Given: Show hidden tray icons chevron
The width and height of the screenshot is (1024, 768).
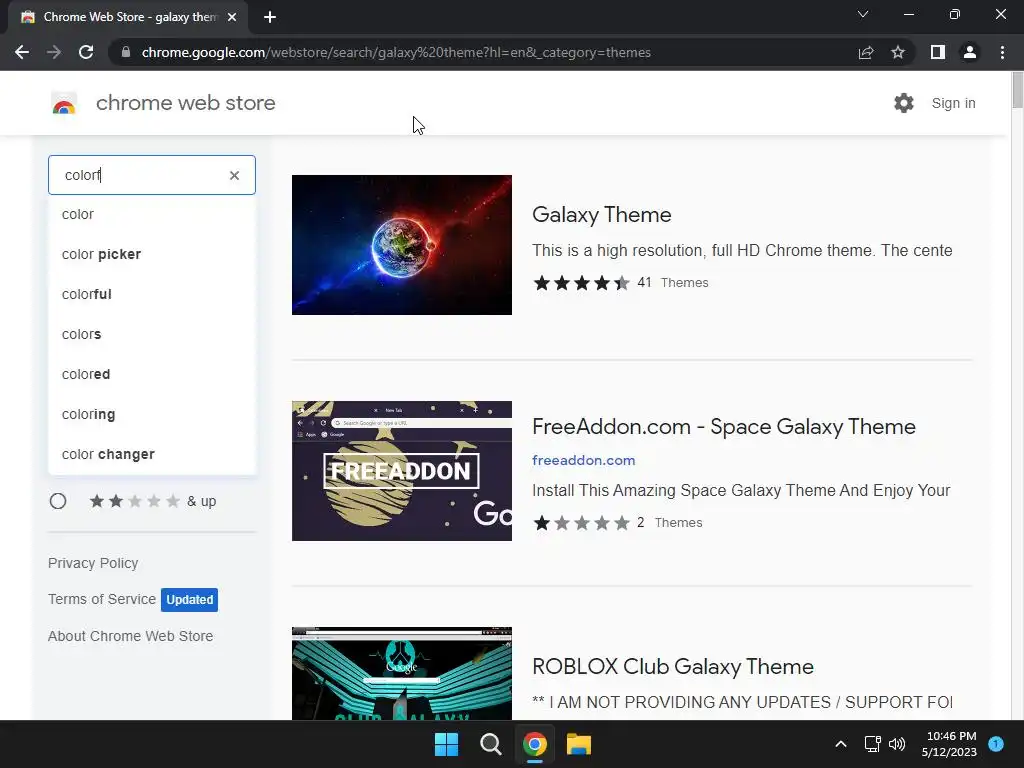Looking at the screenshot, I should tap(841, 744).
